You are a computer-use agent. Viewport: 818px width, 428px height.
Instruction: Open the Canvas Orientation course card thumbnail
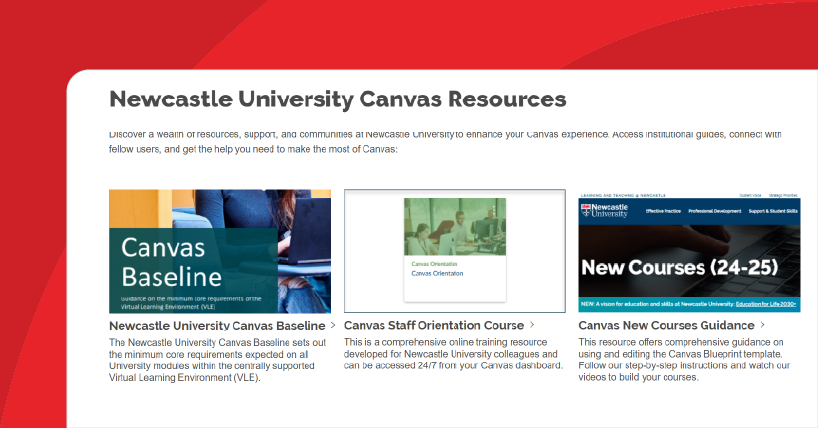point(455,250)
